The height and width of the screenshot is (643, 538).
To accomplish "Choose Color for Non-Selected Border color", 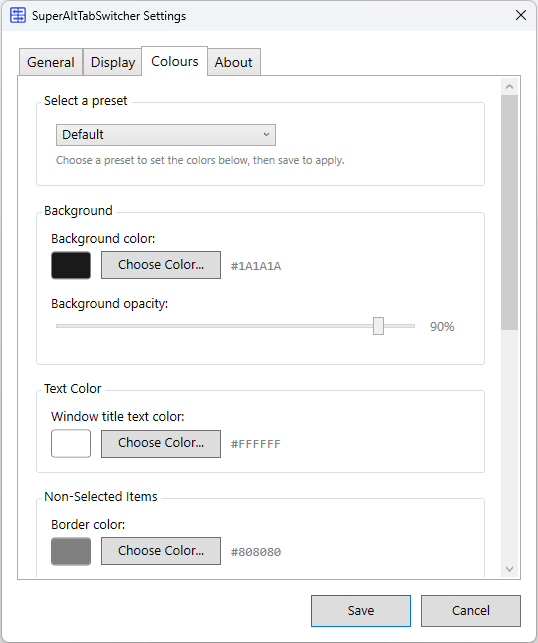I will [x=161, y=551].
